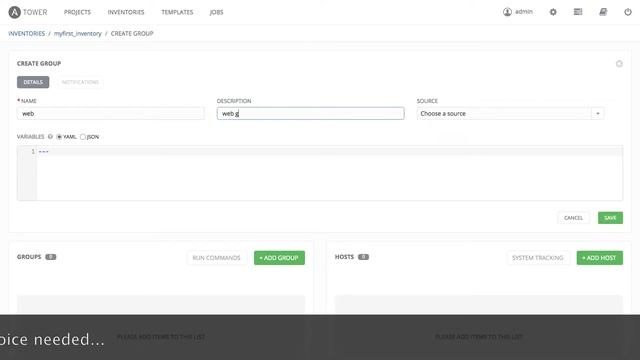Viewport: 640px width, 360px height.
Task: Click the admin username text
Action: [x=524, y=12]
